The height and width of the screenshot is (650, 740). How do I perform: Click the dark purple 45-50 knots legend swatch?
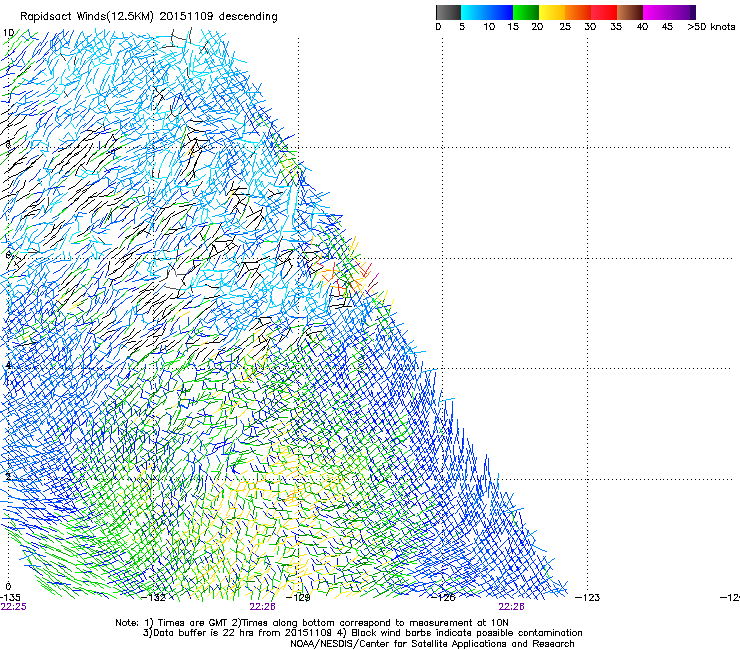point(682,12)
